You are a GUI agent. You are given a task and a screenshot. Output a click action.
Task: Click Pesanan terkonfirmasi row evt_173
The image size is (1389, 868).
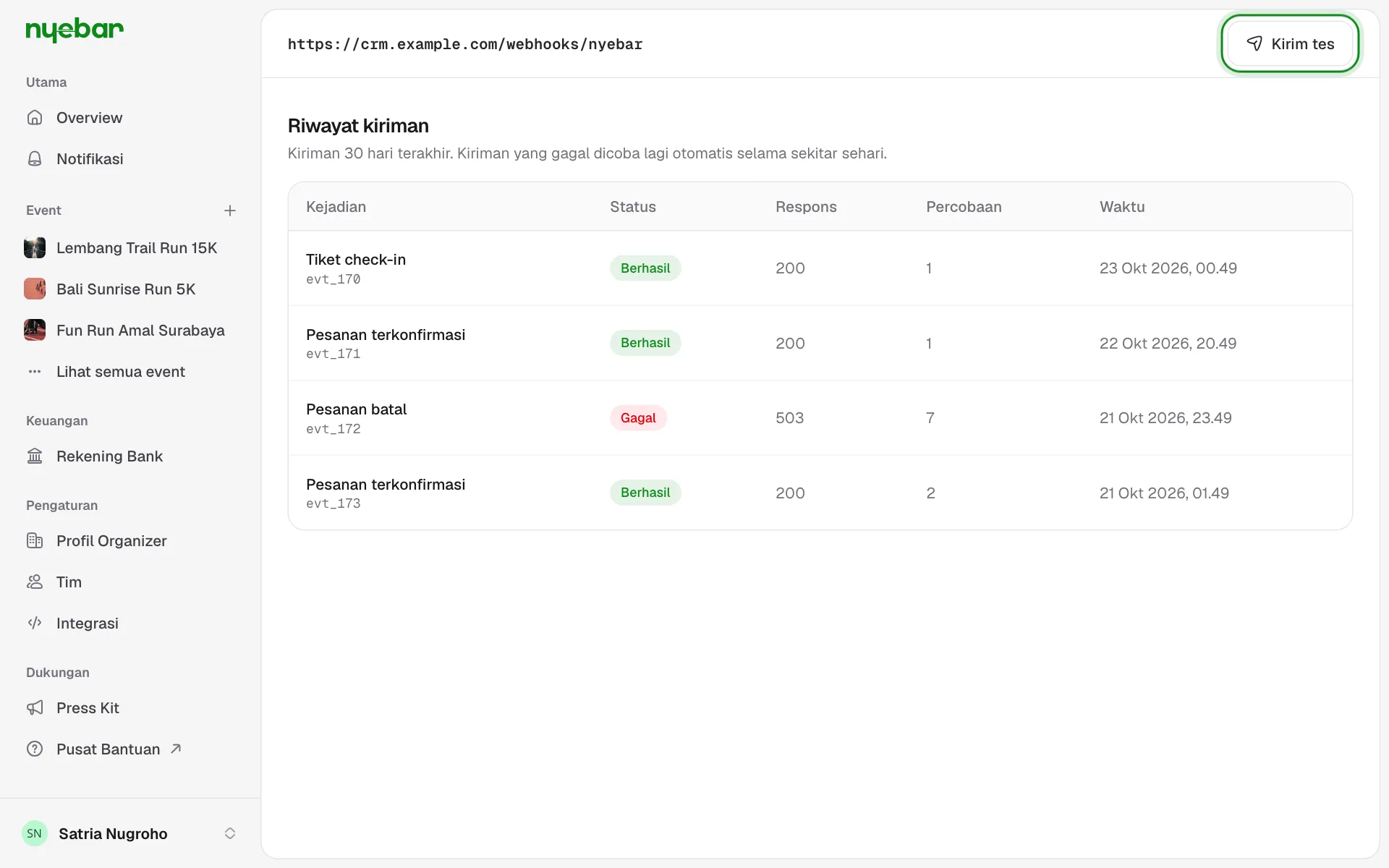(x=820, y=493)
